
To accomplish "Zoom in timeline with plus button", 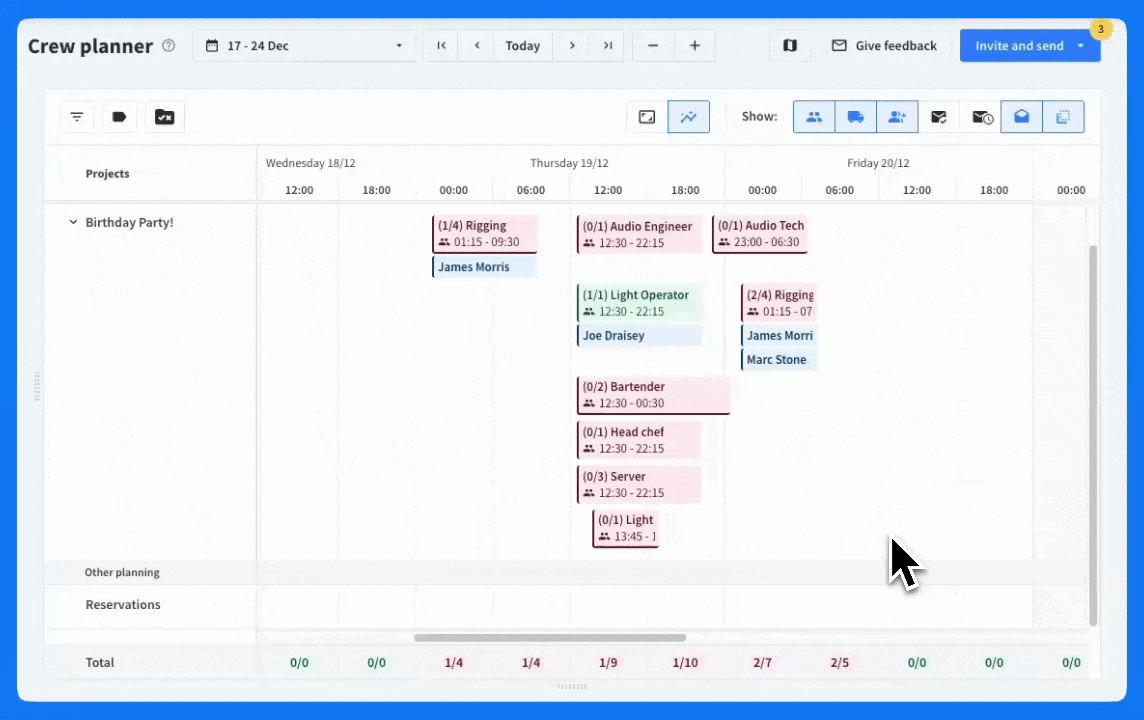I will (x=694, y=46).
